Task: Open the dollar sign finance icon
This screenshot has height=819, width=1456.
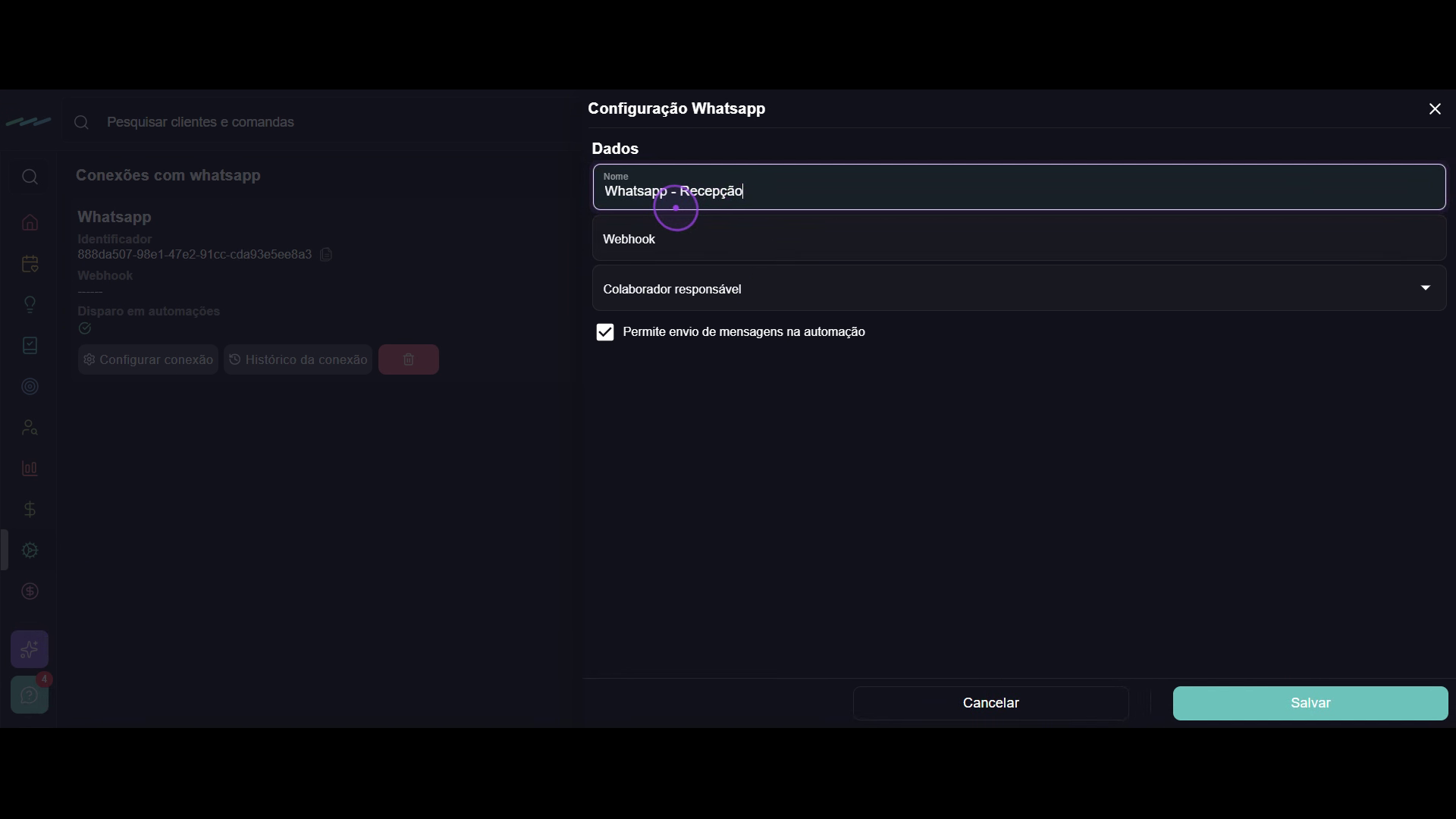Action: click(x=30, y=510)
